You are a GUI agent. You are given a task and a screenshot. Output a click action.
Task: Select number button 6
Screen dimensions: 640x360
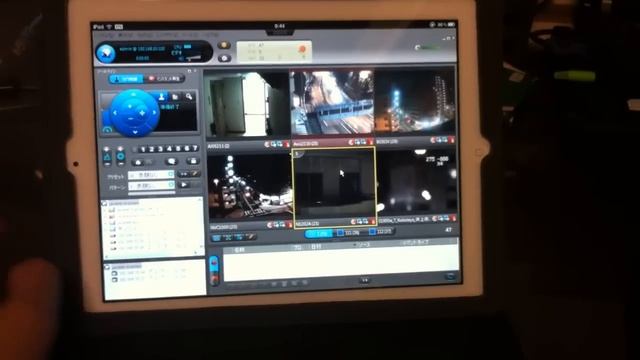coord(187,148)
